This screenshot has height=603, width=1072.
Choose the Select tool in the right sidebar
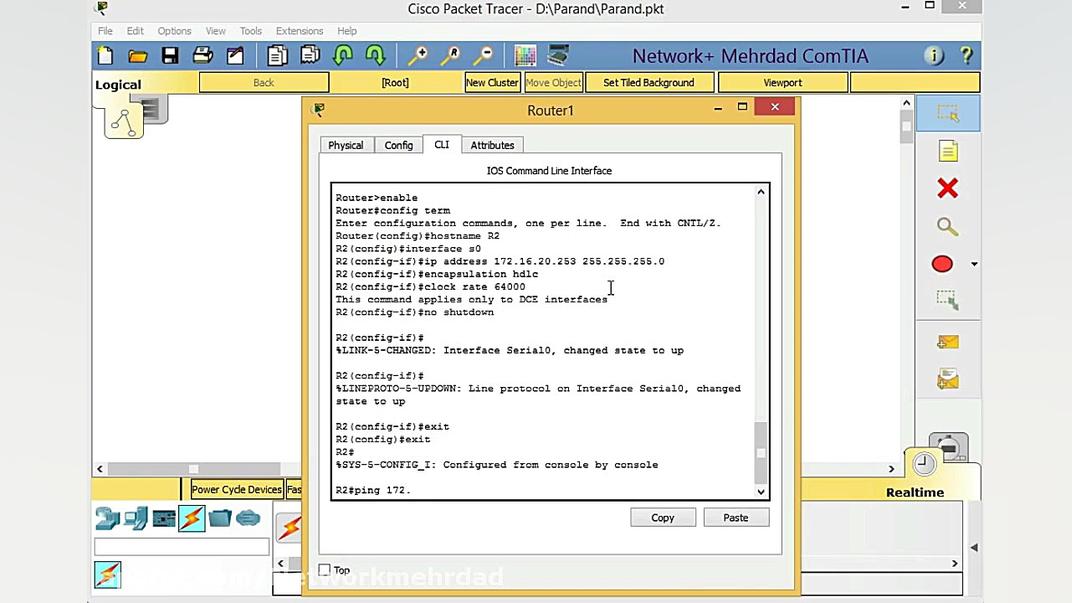(948, 113)
